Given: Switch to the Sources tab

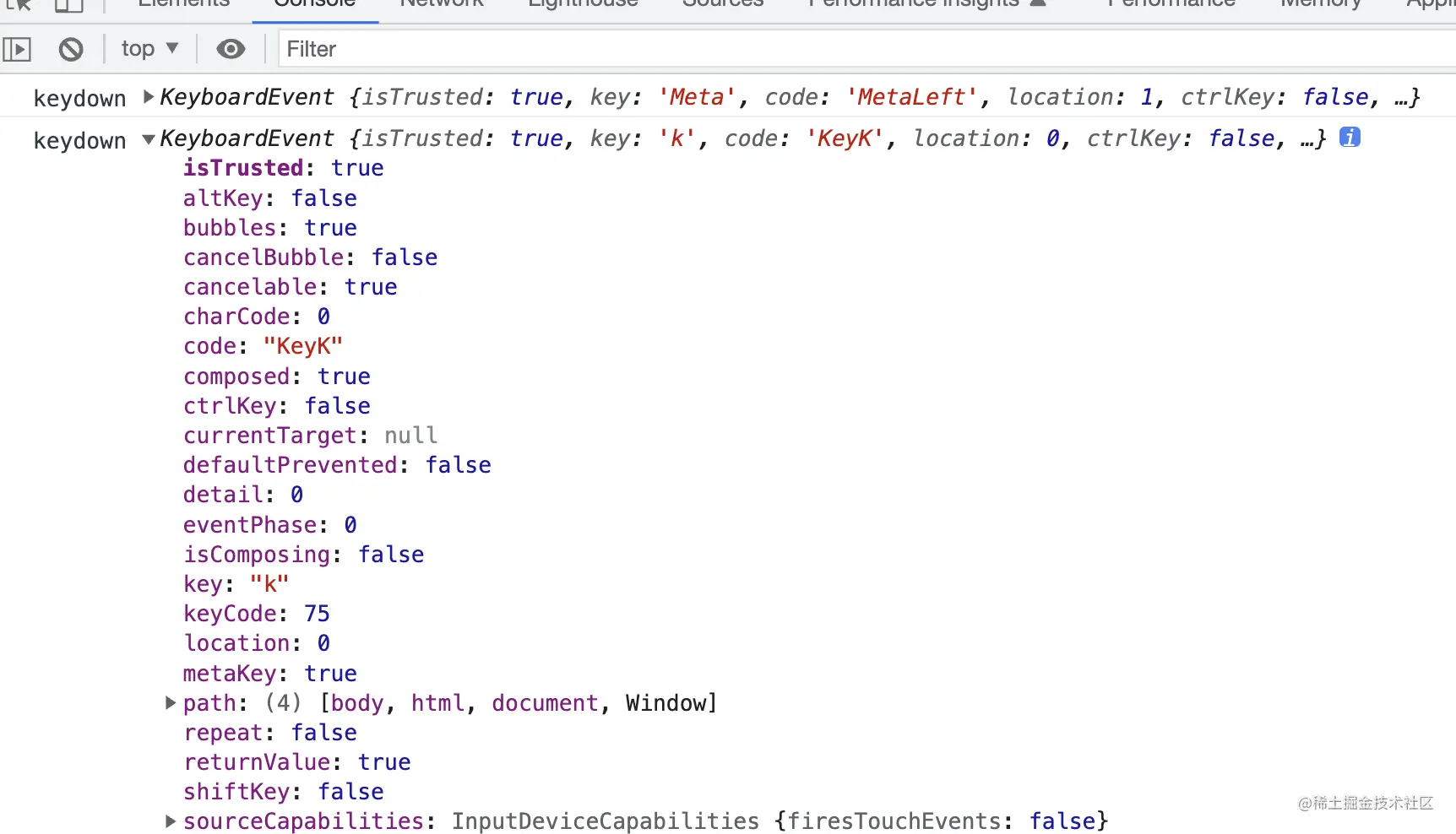Looking at the screenshot, I should coord(723,4).
